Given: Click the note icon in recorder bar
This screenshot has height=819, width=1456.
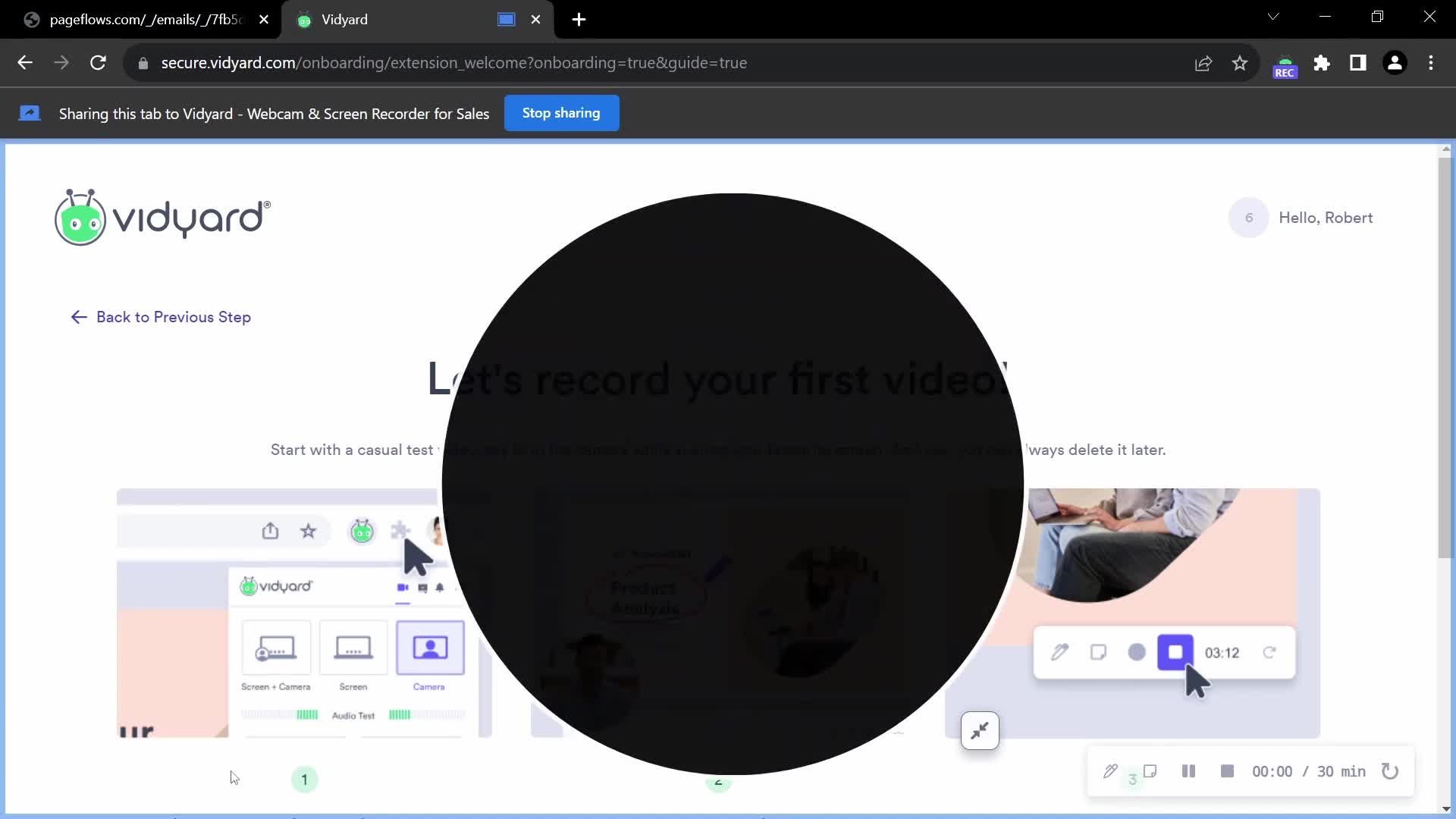Looking at the screenshot, I should pyautogui.click(x=1150, y=771).
